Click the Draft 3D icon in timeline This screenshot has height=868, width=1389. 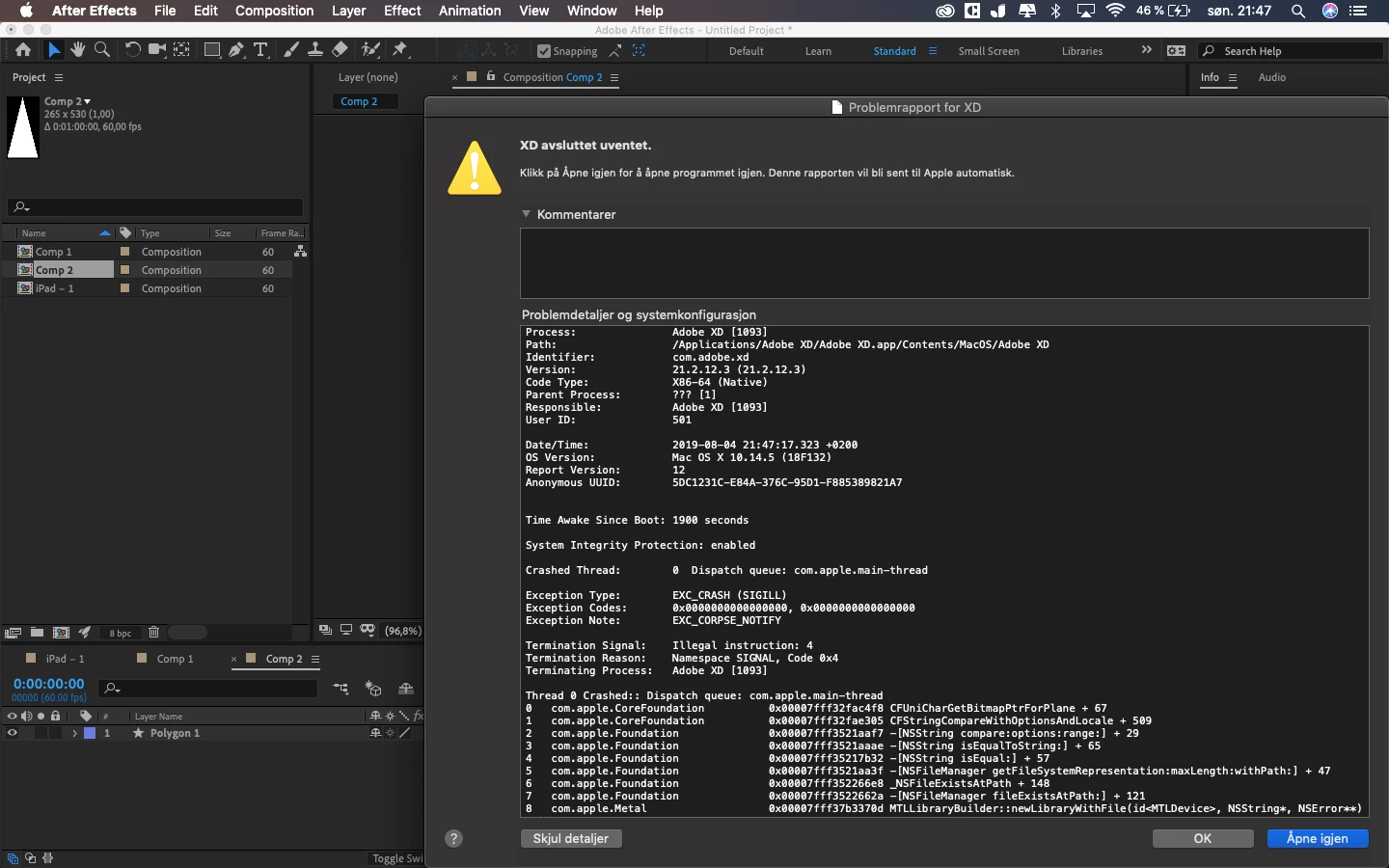tap(373, 689)
